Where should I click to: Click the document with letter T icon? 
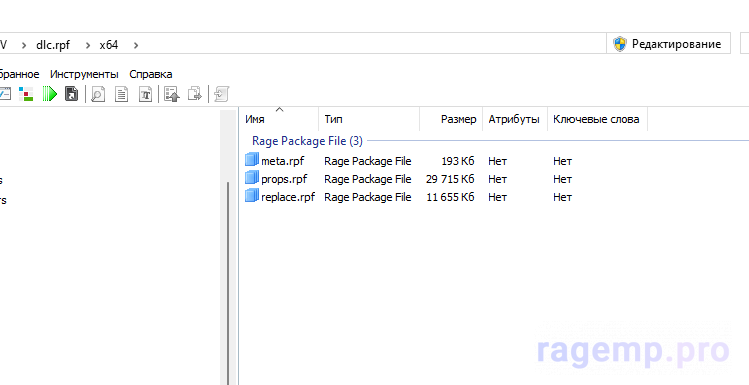[x=146, y=94]
